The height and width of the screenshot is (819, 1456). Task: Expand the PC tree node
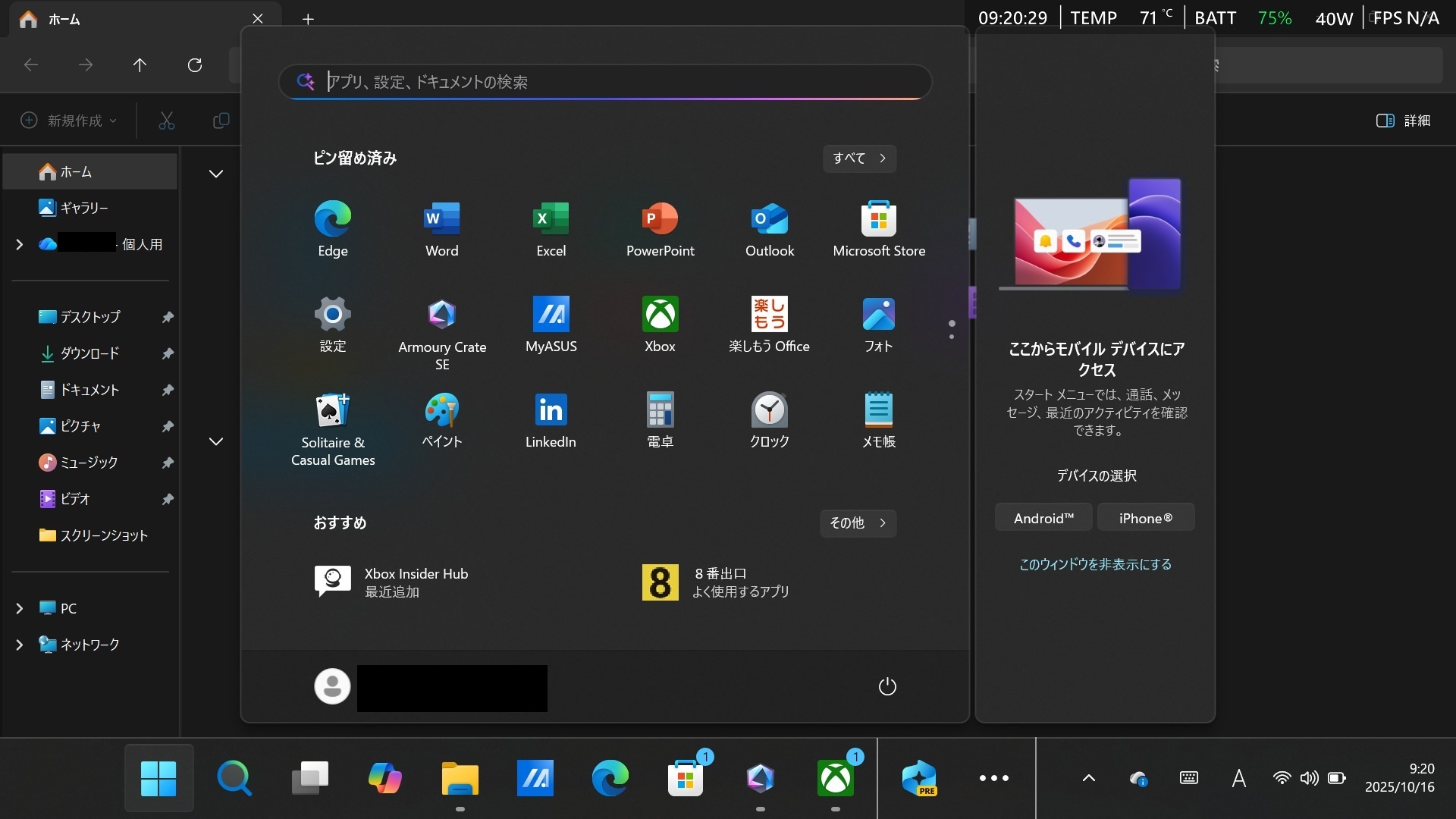(x=20, y=608)
